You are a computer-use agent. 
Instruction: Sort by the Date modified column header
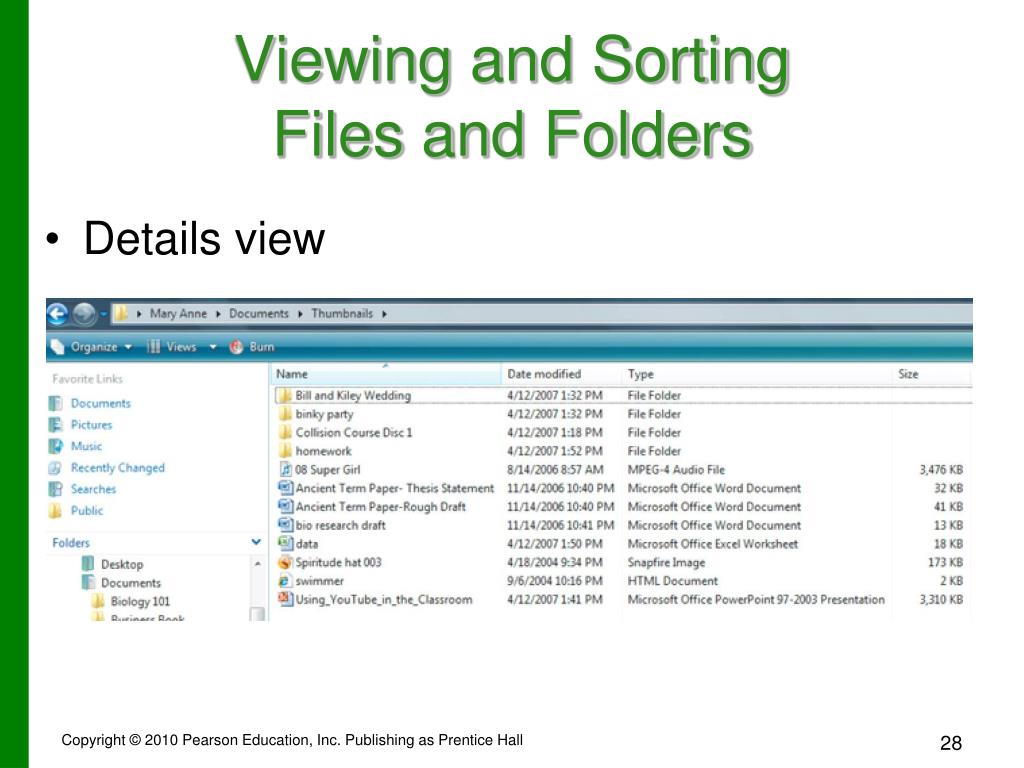pos(561,374)
